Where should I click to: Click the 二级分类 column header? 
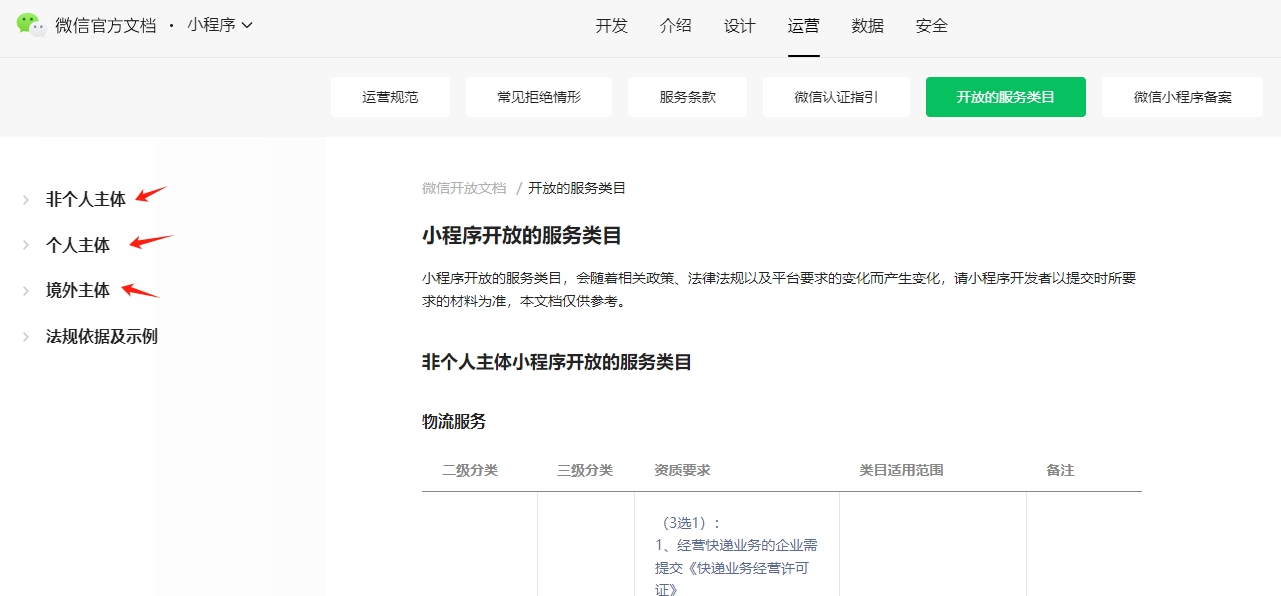(x=470, y=470)
